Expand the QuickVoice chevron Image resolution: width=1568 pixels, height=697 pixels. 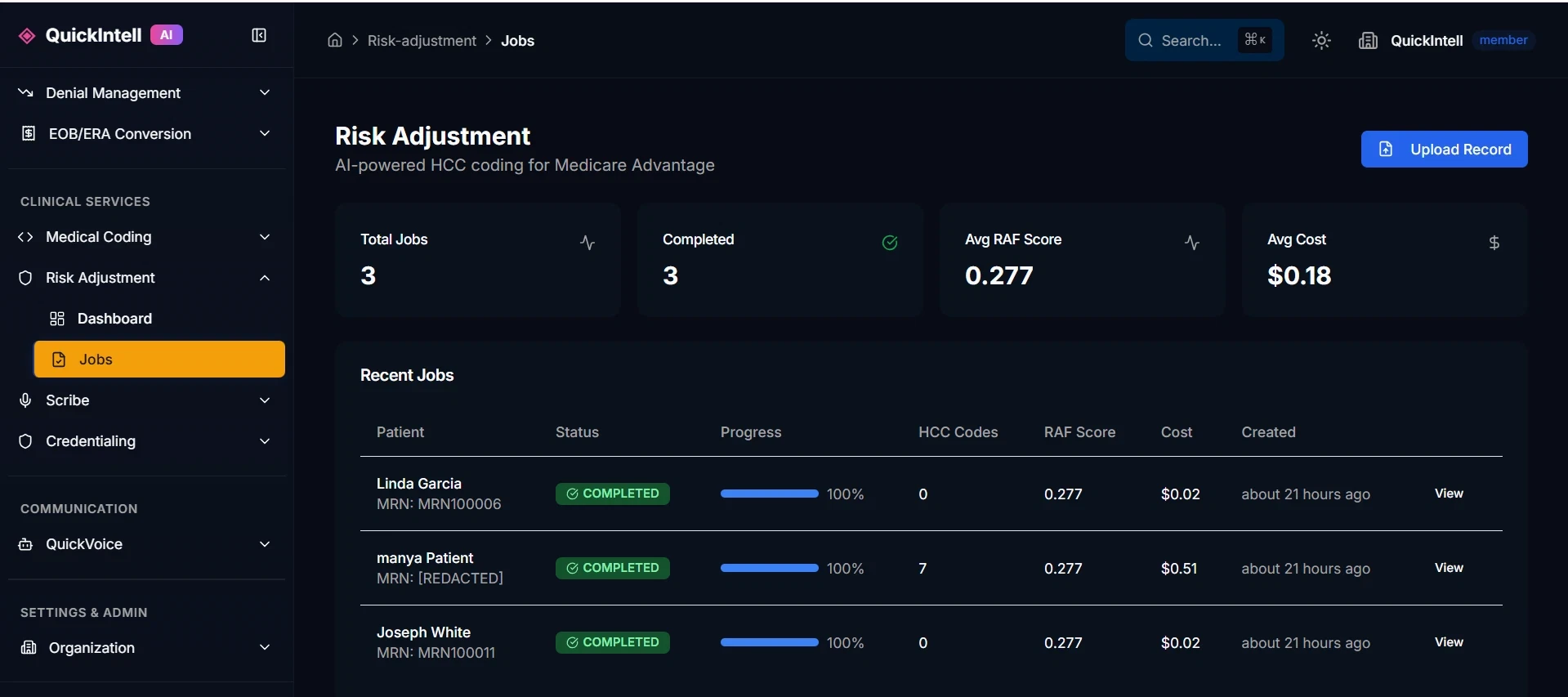click(265, 544)
